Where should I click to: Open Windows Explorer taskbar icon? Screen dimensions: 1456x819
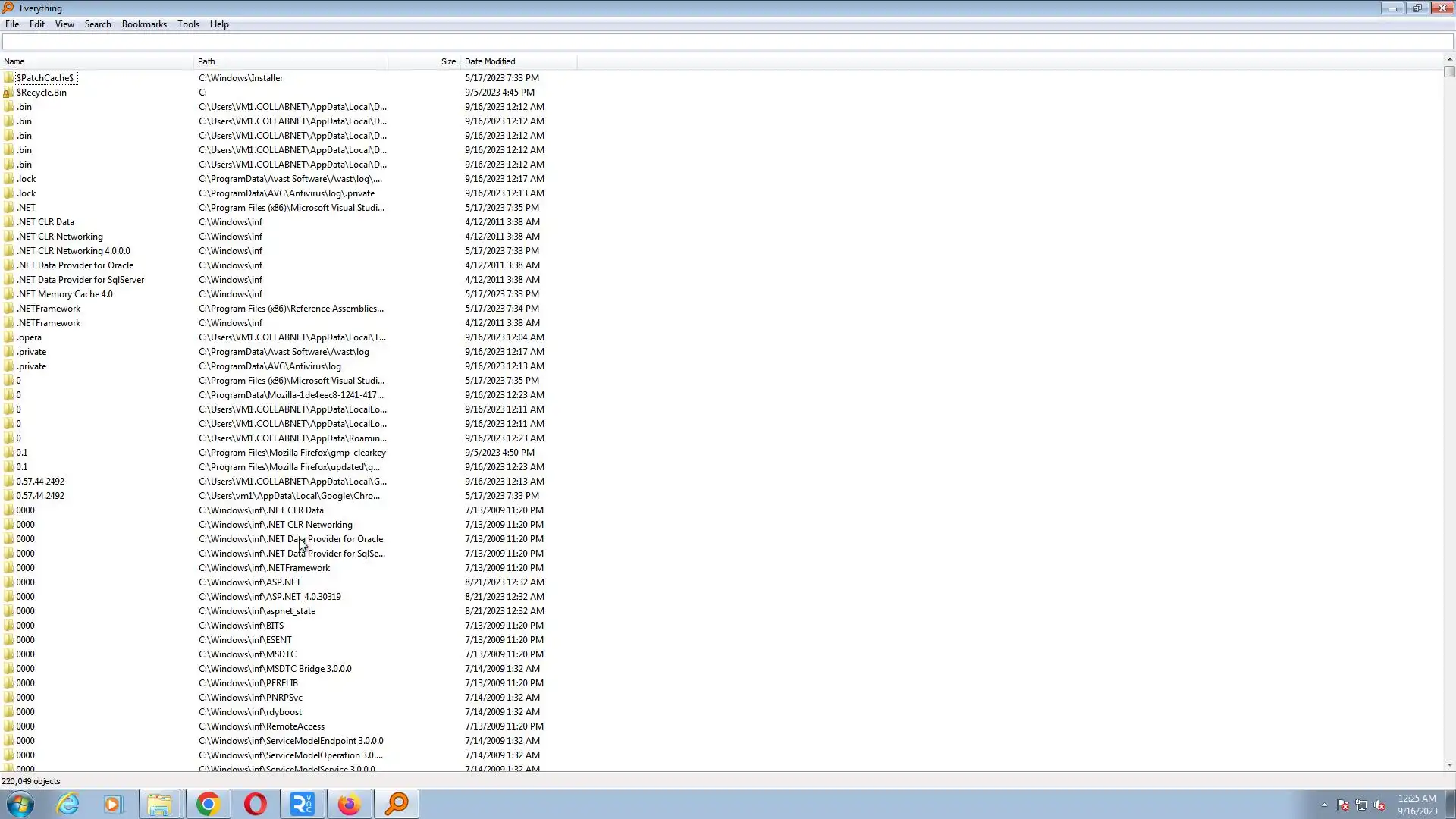(x=159, y=804)
